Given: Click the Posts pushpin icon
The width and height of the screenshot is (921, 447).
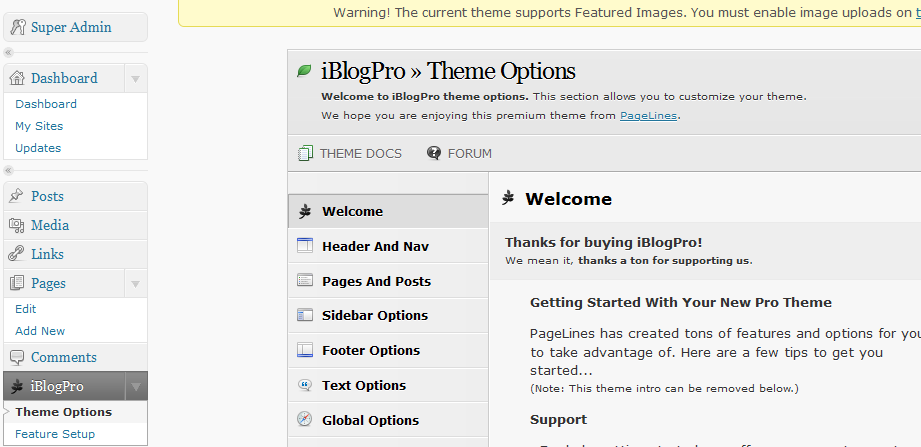Looking at the screenshot, I should 16,196.
